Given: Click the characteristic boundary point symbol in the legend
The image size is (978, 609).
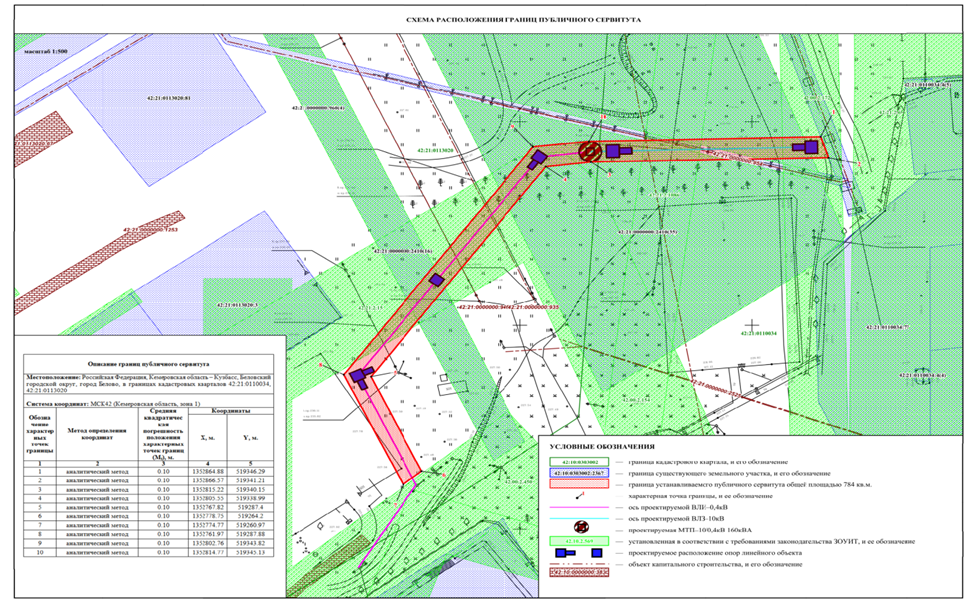Looking at the screenshot, I should (576, 494).
